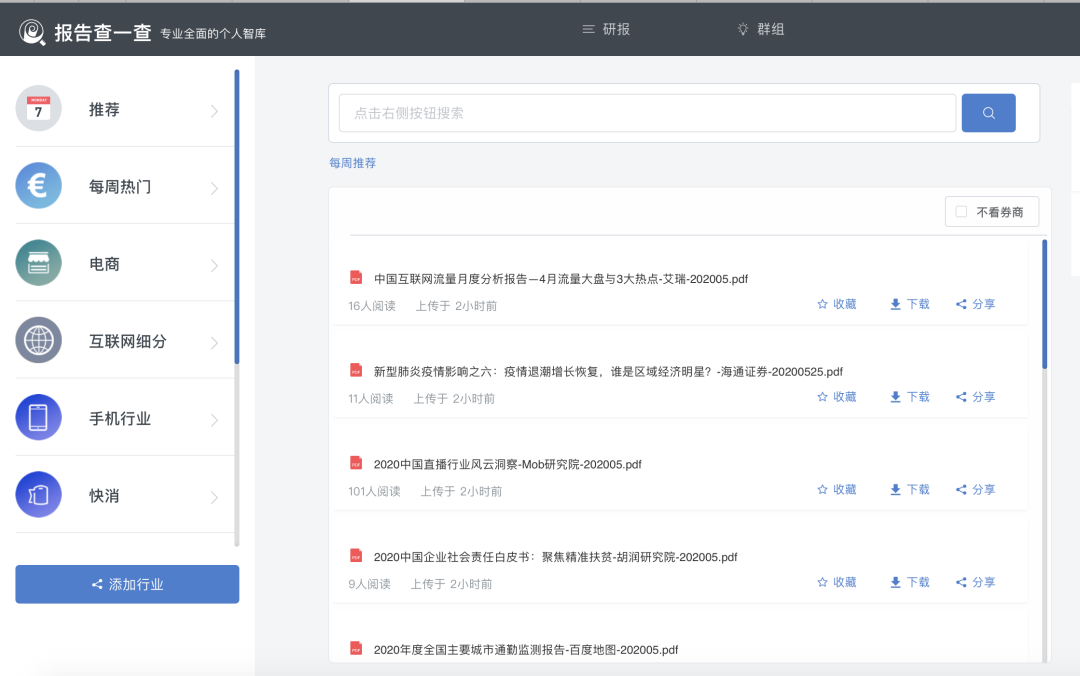Open 2020年度全国主要城市通勤监测报告 pdf title
The width and height of the screenshot is (1080, 676).
click(526, 650)
